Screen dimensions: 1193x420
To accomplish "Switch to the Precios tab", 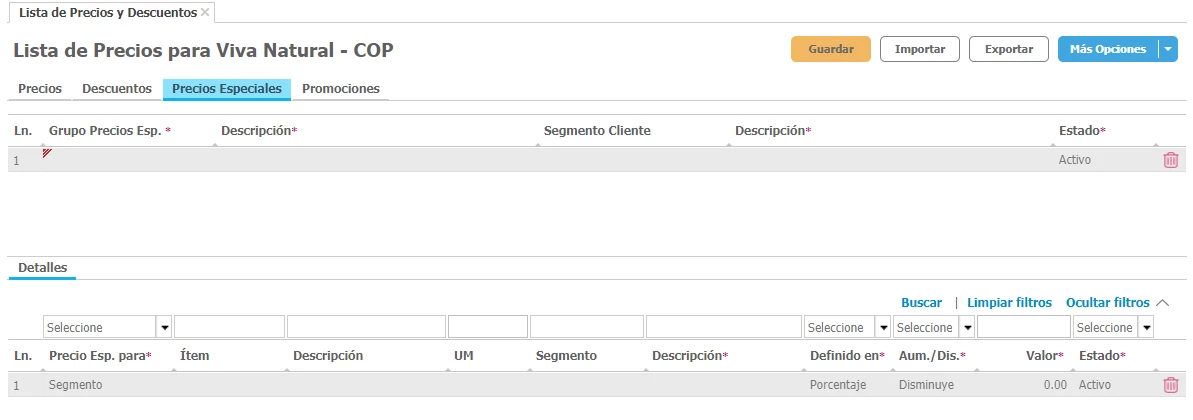I will point(40,89).
